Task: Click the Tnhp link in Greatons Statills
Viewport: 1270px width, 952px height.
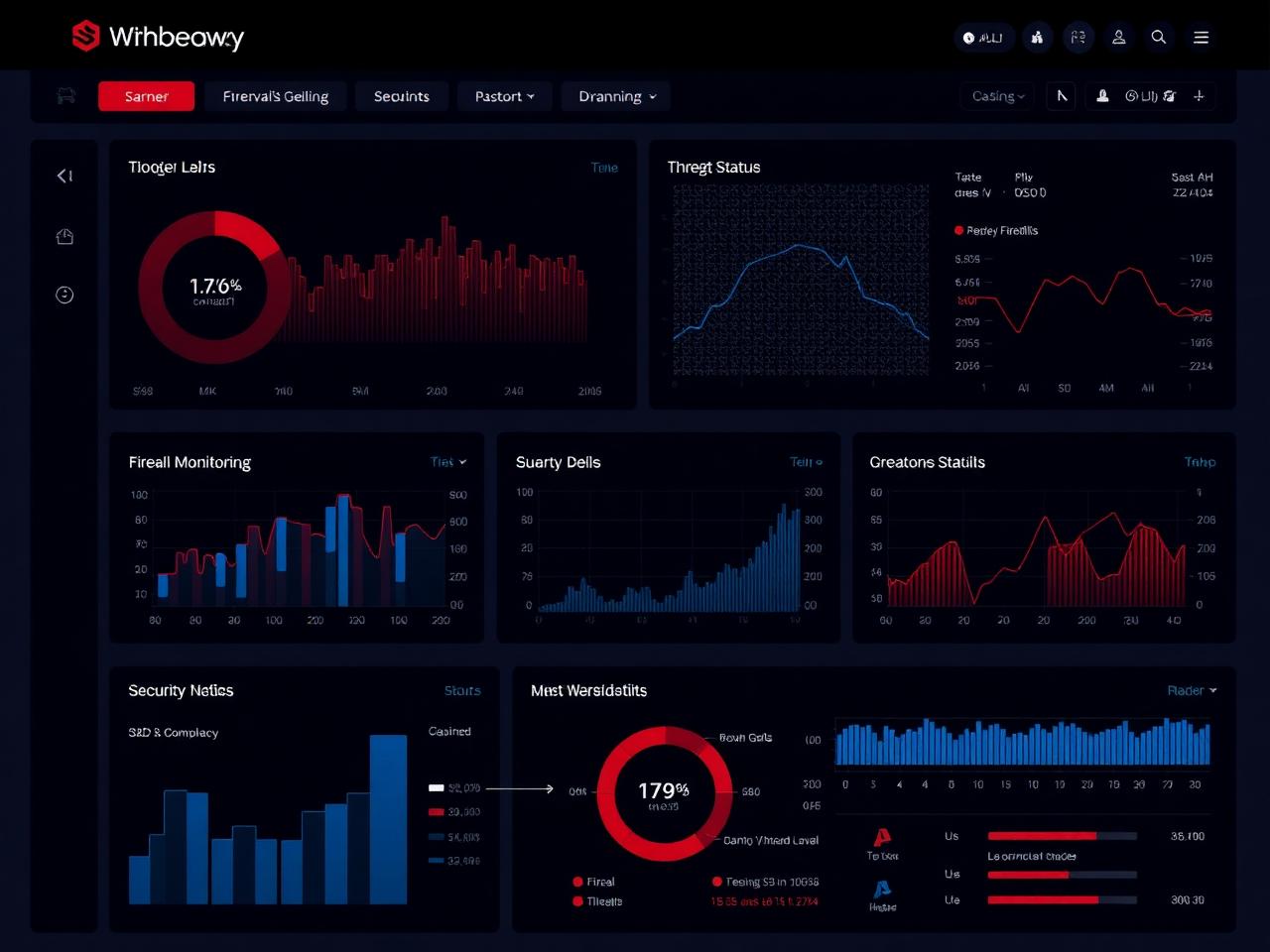Action: click(1200, 462)
